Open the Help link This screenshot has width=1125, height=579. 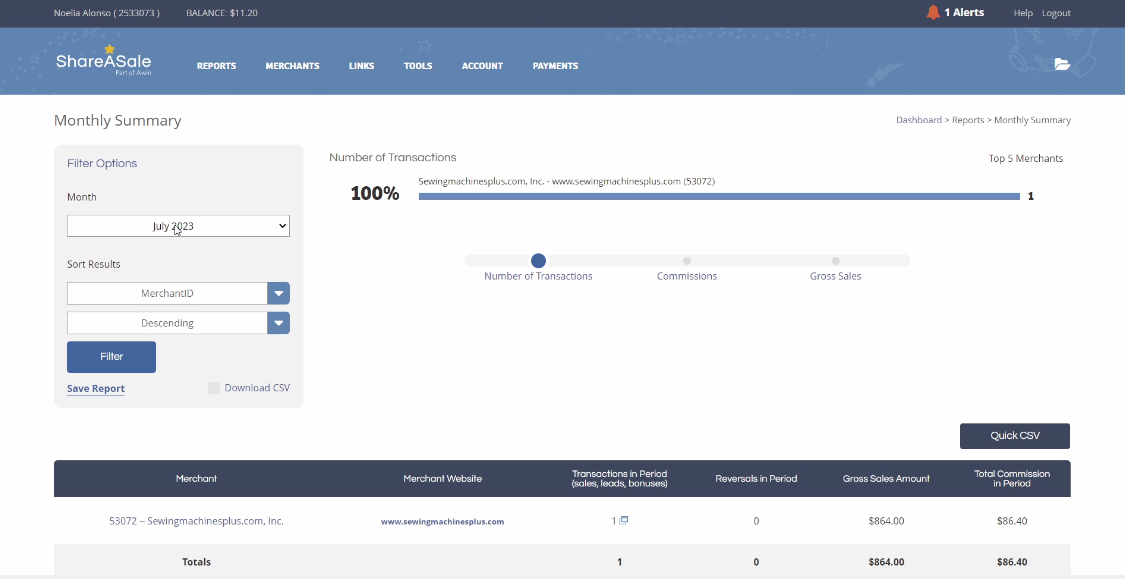pyautogui.click(x=1023, y=13)
